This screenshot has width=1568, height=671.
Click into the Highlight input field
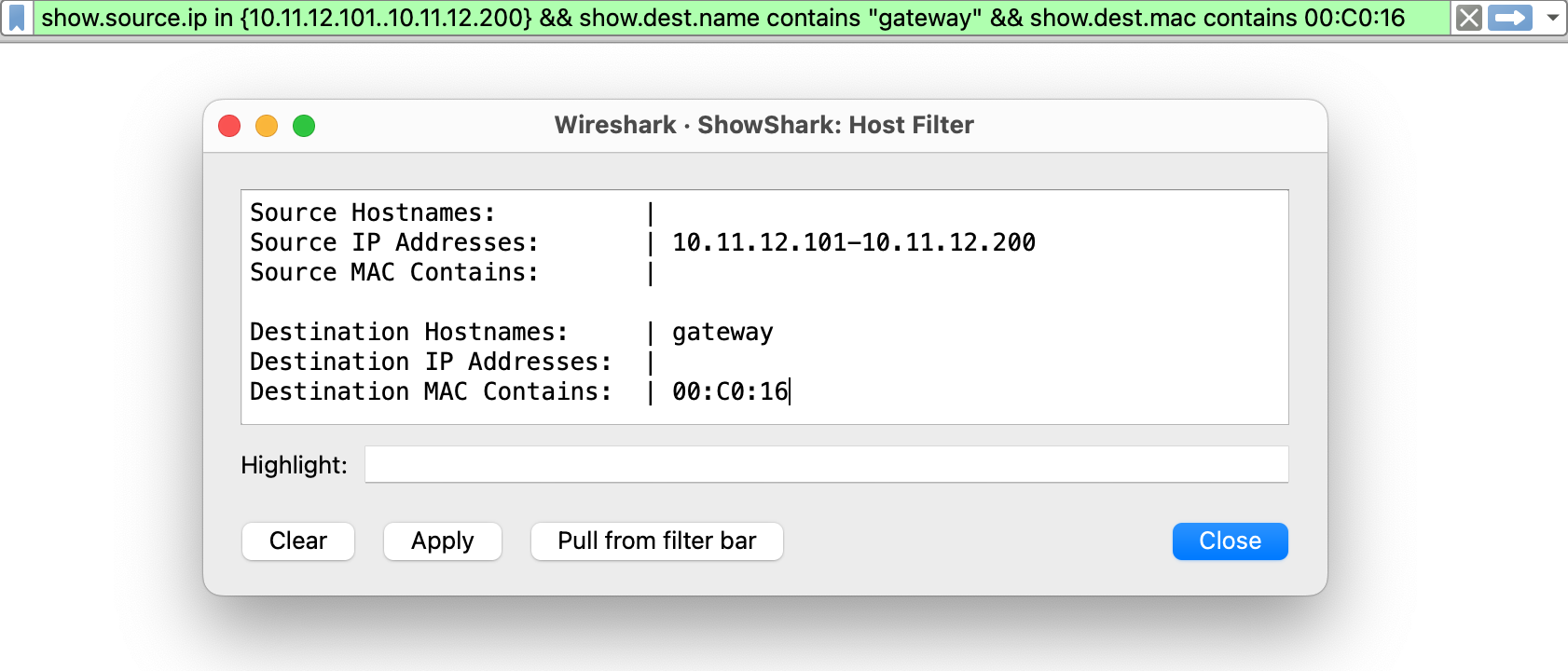pos(827,464)
